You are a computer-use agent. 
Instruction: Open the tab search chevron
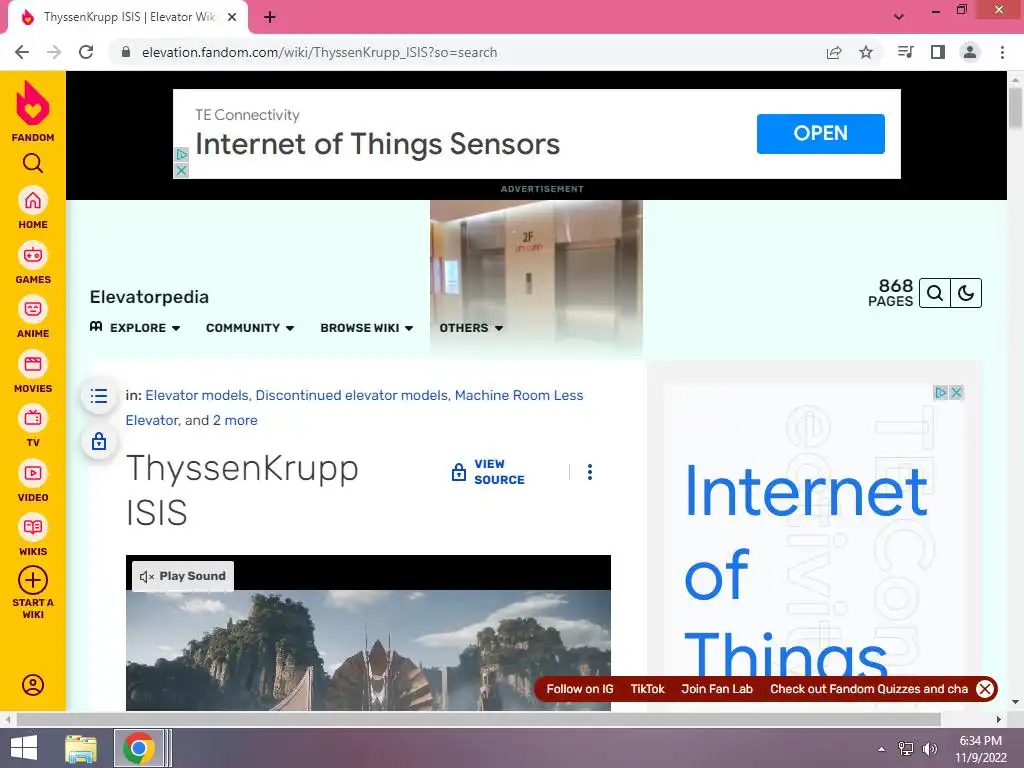pyautogui.click(x=899, y=17)
